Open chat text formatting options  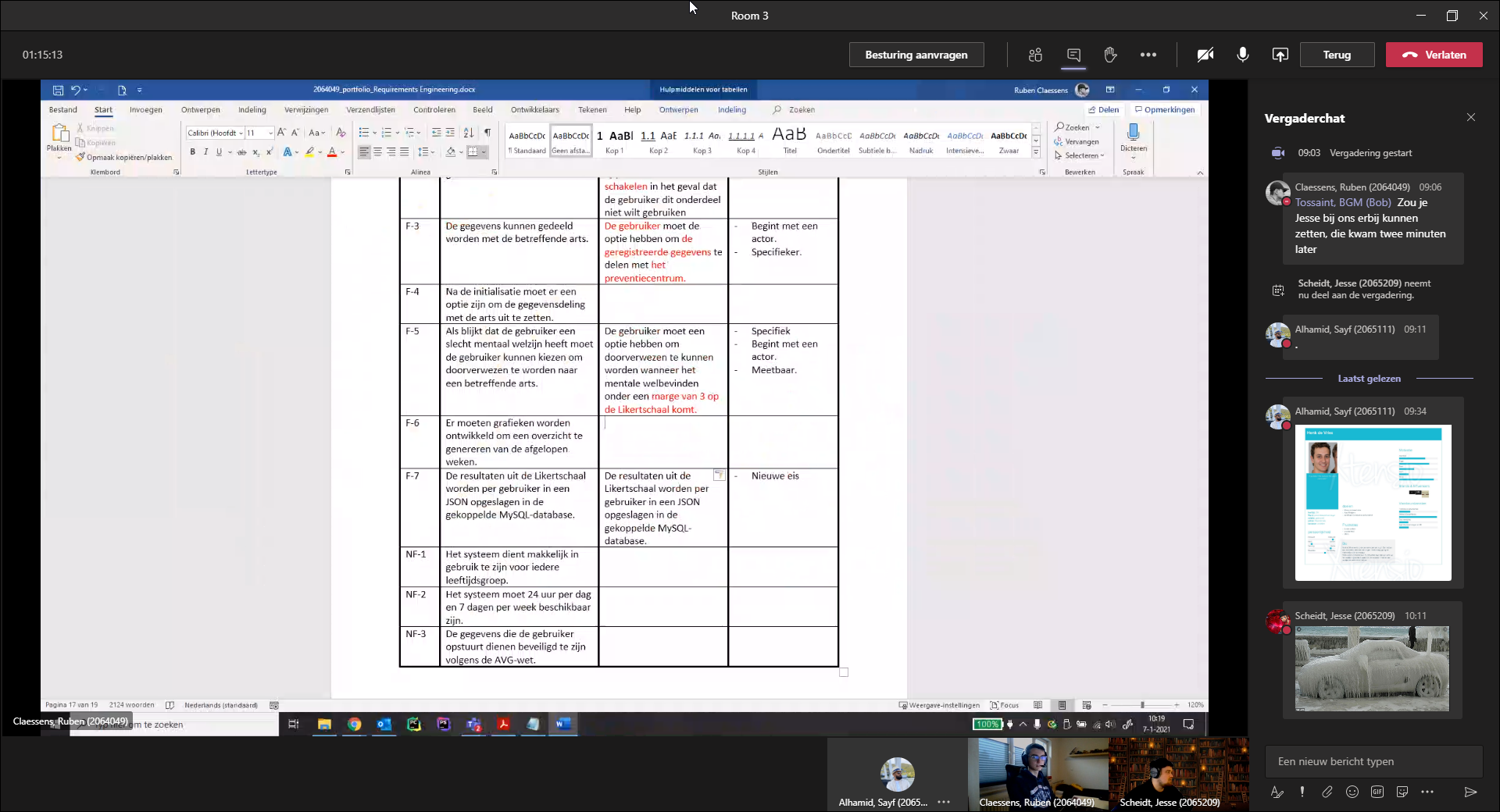coord(1277,792)
